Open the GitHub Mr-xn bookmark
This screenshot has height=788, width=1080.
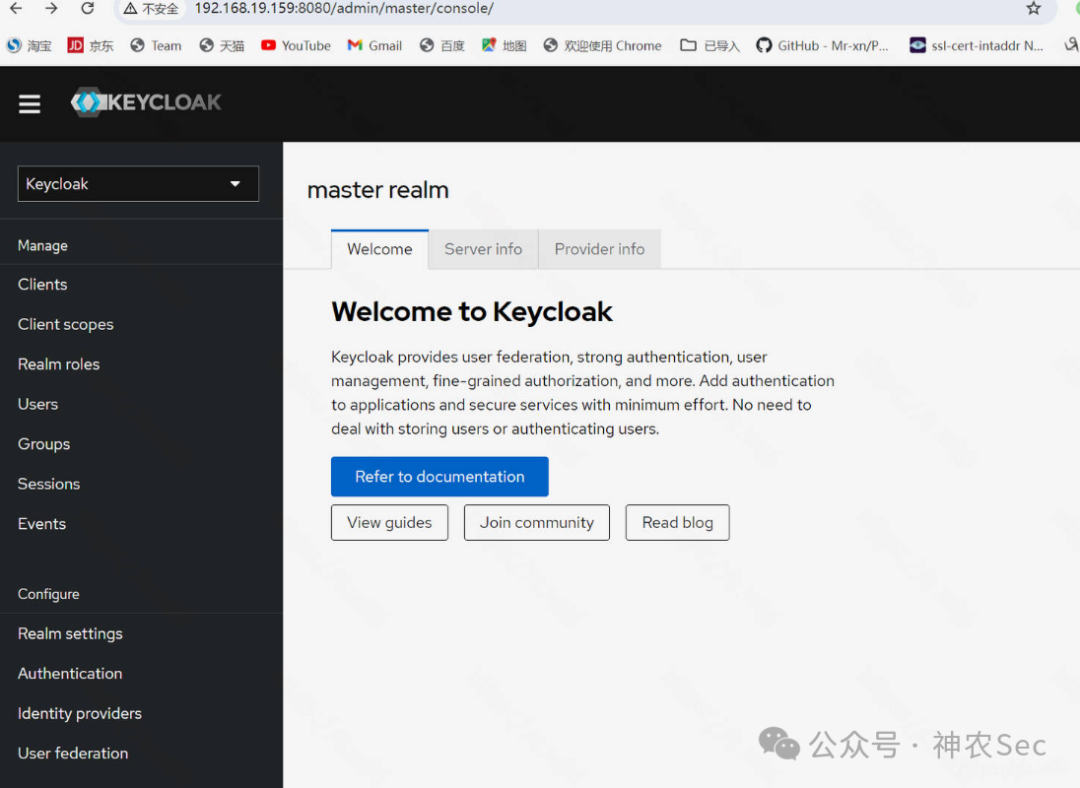pos(822,45)
